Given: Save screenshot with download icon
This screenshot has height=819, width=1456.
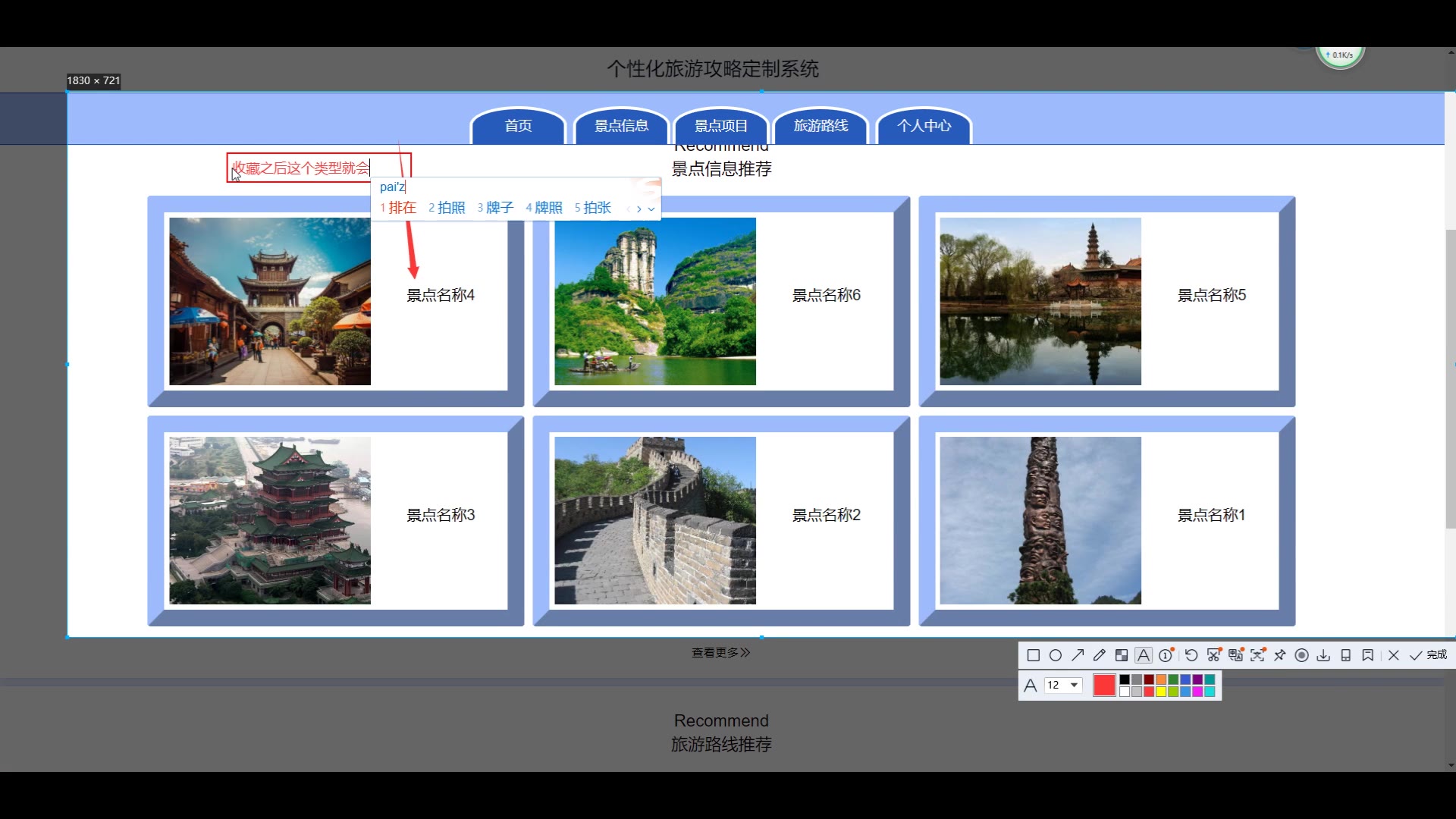Looking at the screenshot, I should click(x=1323, y=655).
